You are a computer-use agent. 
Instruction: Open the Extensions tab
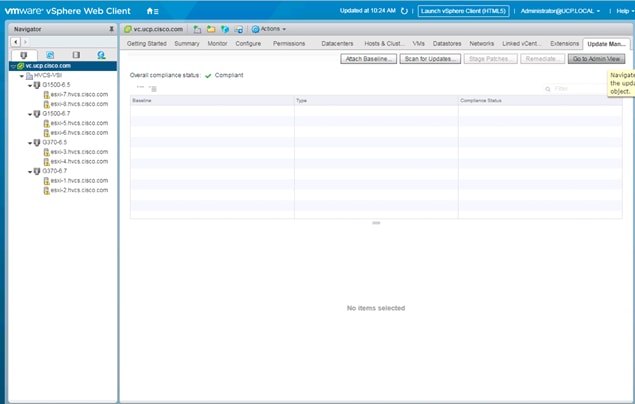pos(564,43)
